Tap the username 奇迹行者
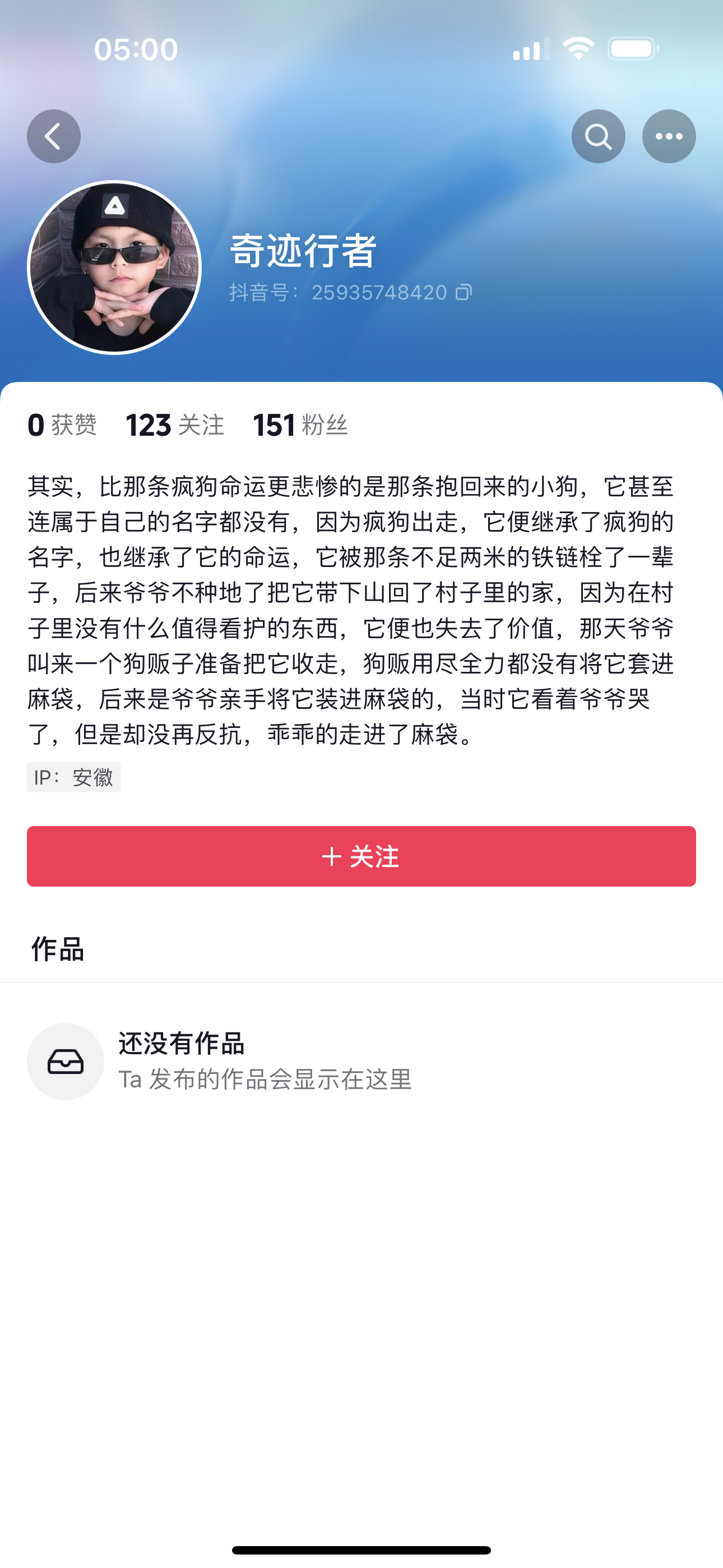Viewport: 723px width, 1568px height. [303, 250]
